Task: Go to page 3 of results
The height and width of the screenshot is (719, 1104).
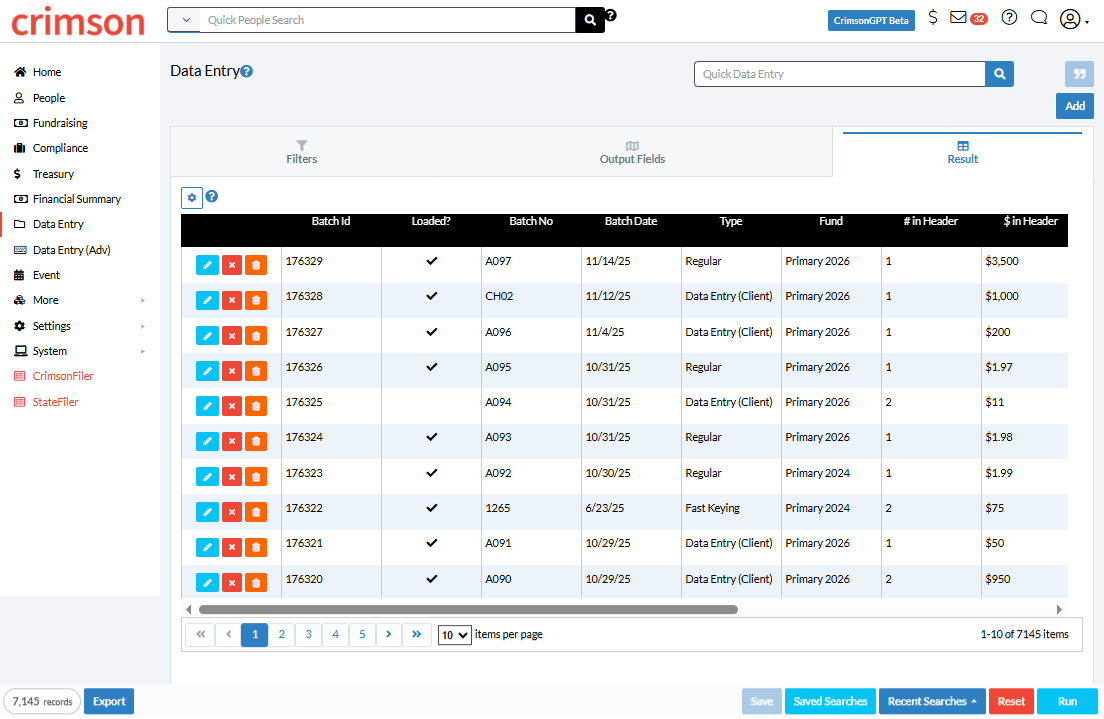Action: pyautogui.click(x=308, y=634)
